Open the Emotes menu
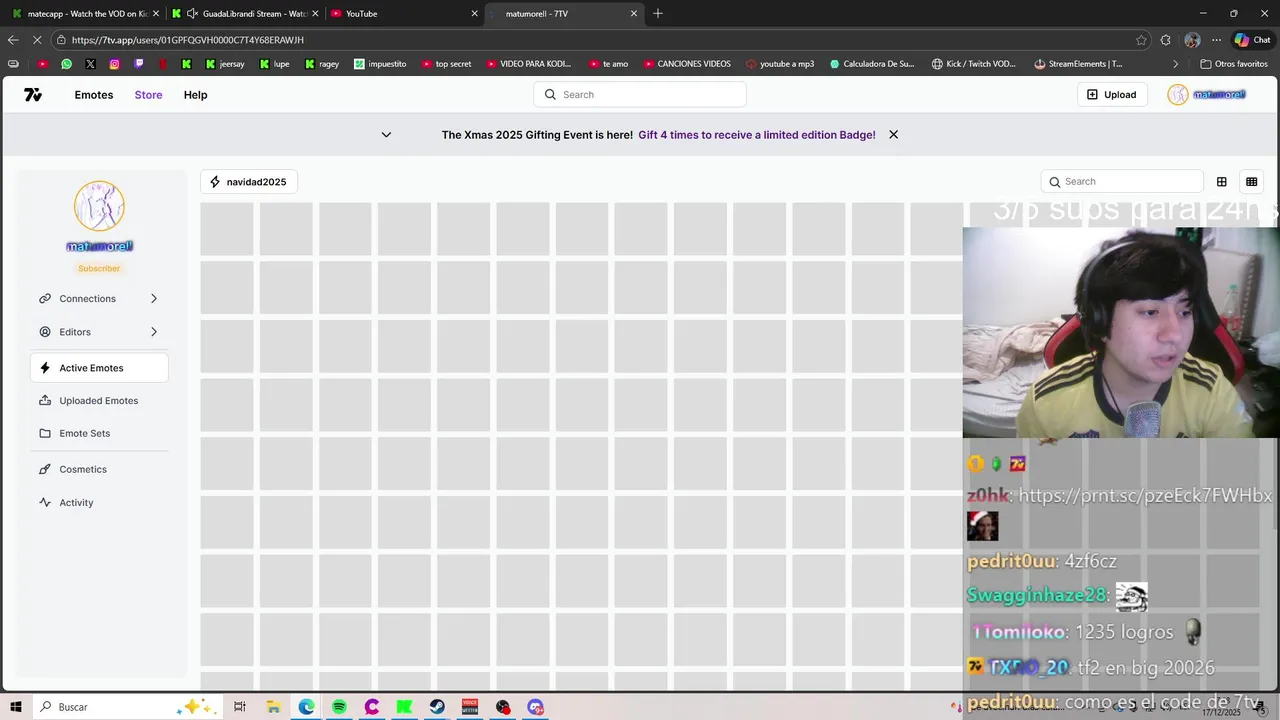The image size is (1280, 720). point(94,95)
